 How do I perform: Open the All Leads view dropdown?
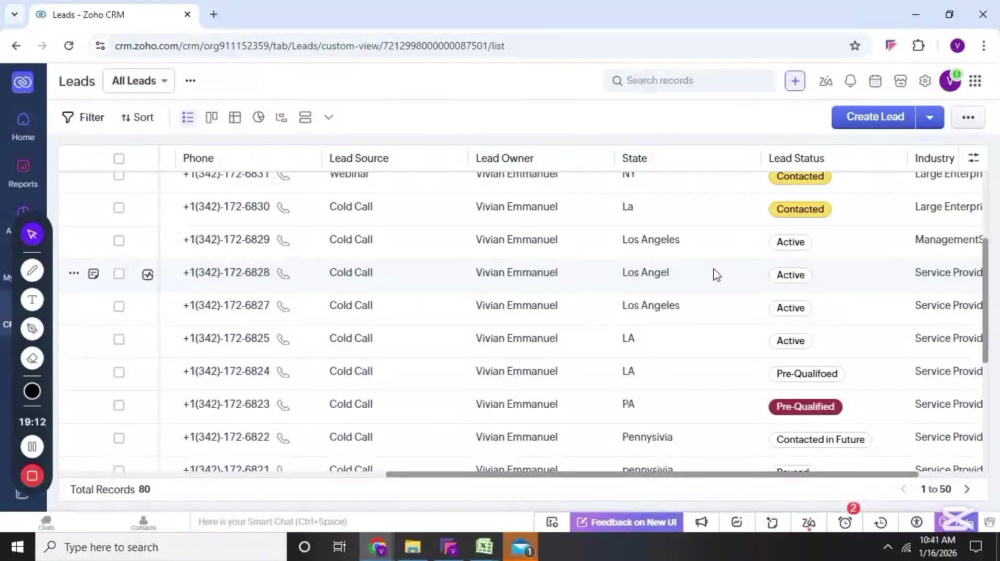click(x=139, y=81)
